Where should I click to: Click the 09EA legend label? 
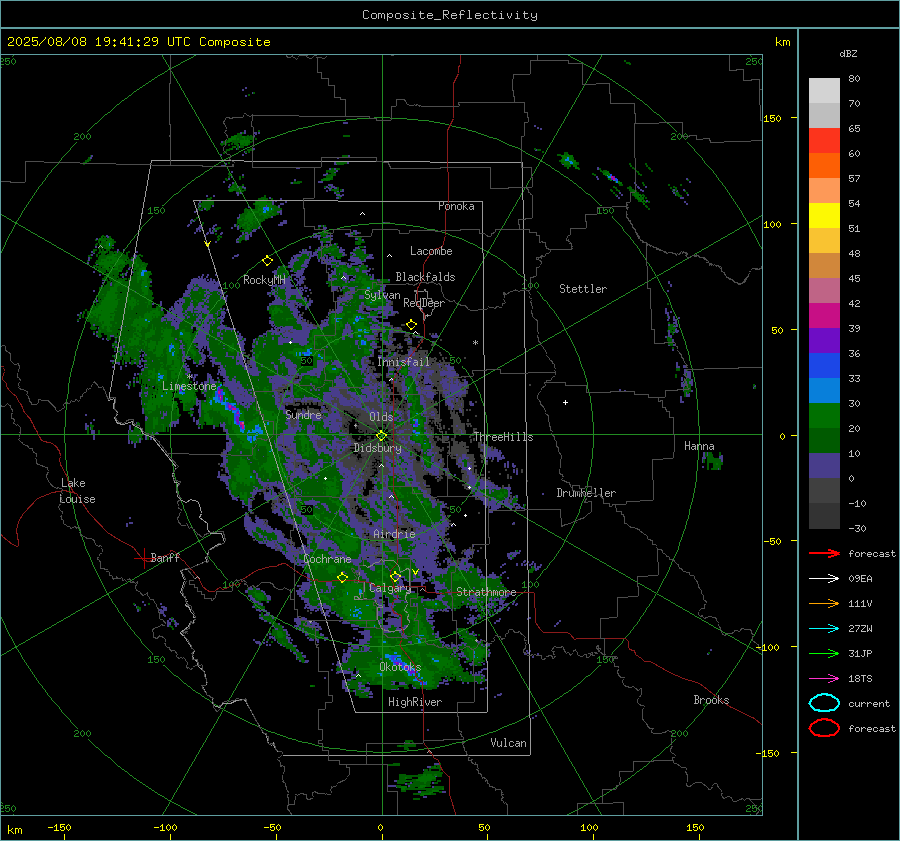click(x=860, y=579)
